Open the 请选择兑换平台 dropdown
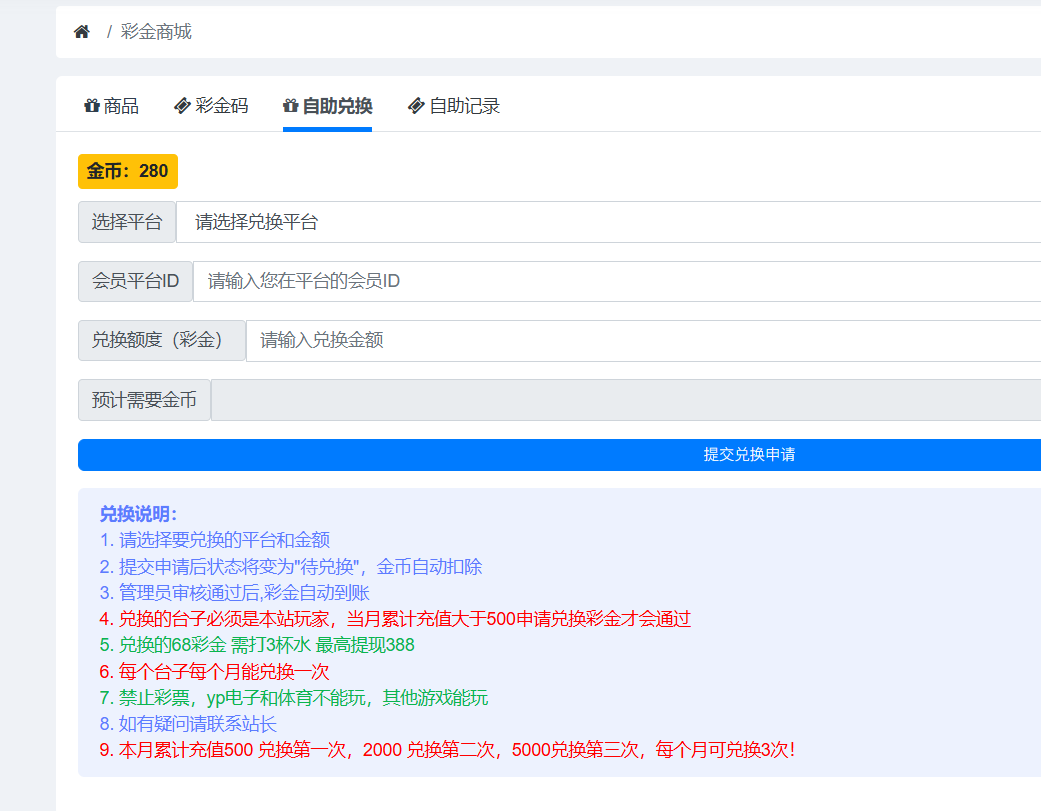This screenshot has height=811, width=1041. (x=610, y=222)
